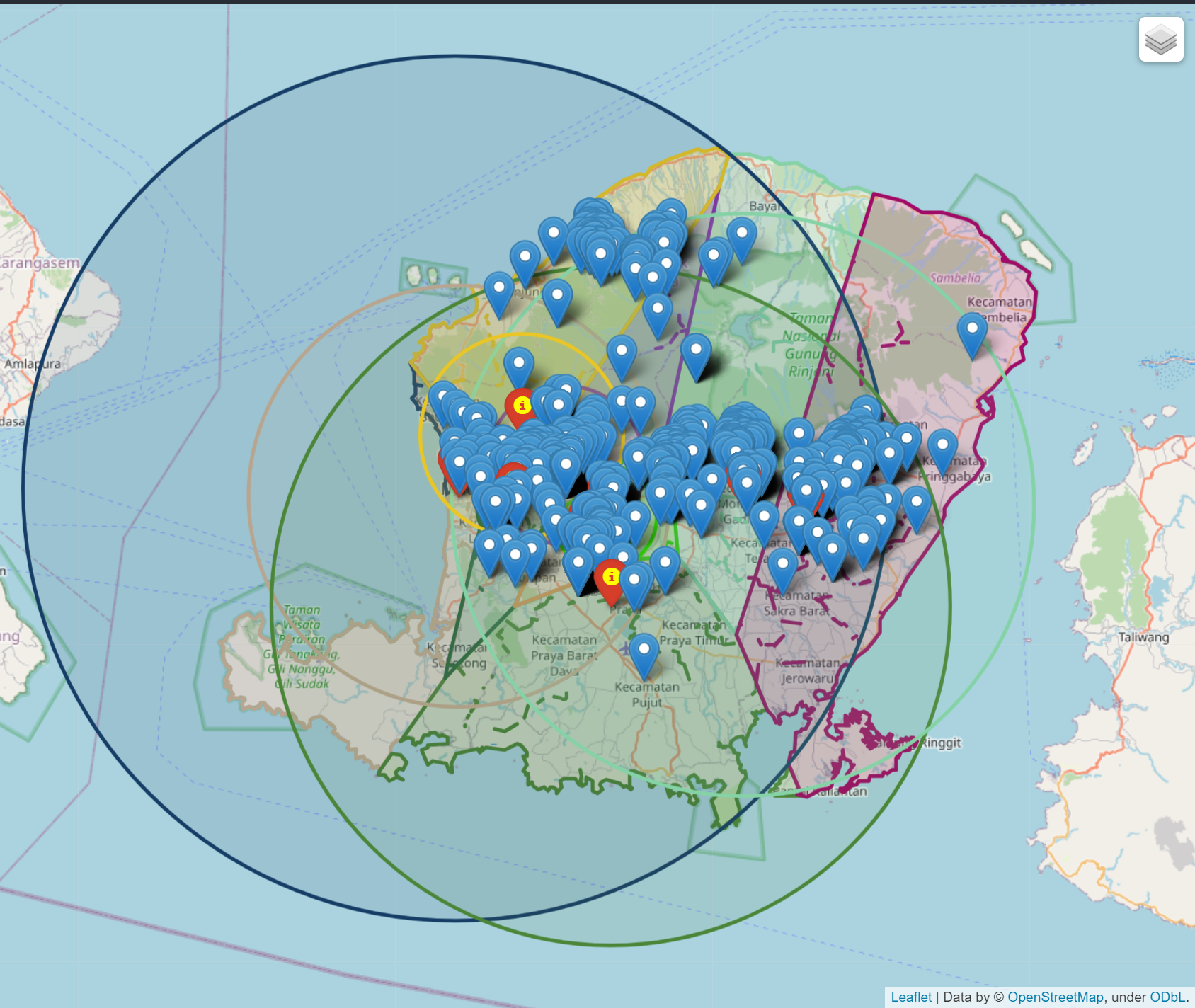Open the layers control button
The image size is (1195, 1008).
1161,40
